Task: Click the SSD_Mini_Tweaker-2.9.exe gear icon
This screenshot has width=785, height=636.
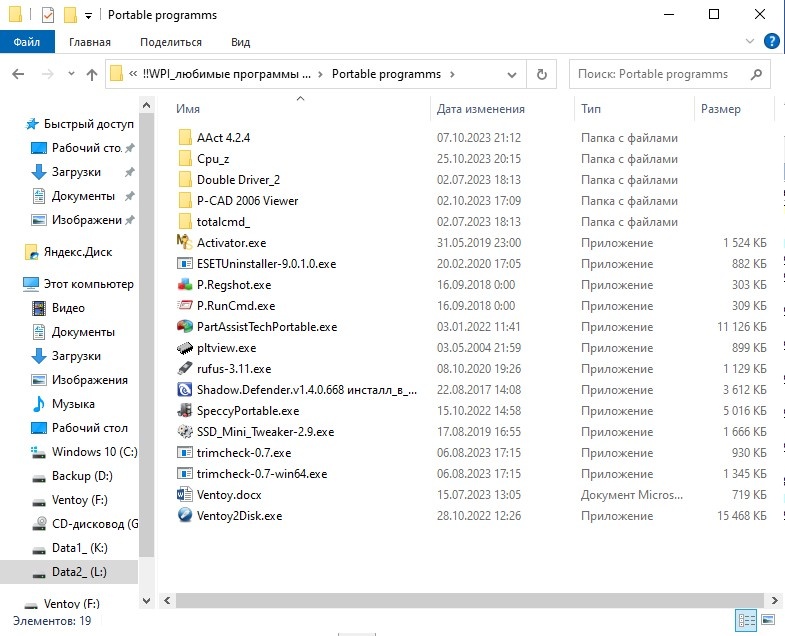Action: tap(185, 432)
